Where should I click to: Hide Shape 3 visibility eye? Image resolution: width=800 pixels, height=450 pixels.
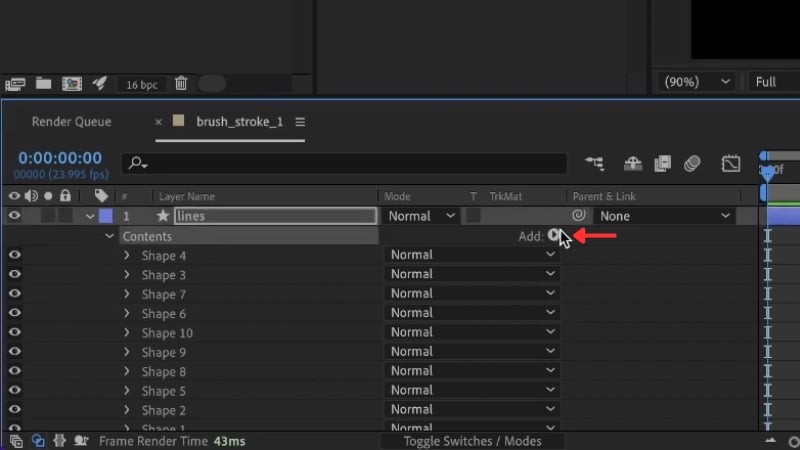pyautogui.click(x=14, y=274)
